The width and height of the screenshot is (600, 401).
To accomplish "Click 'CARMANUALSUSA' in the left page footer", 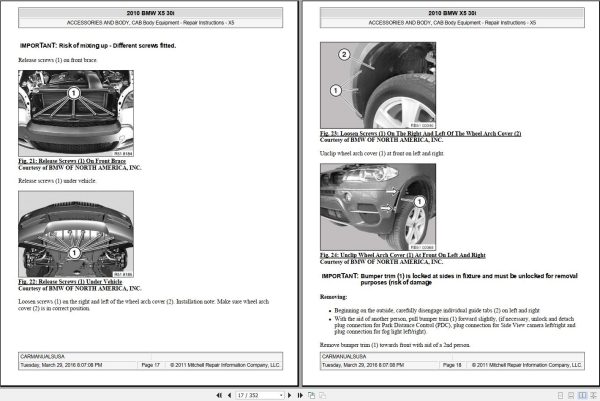I will [x=42, y=356].
